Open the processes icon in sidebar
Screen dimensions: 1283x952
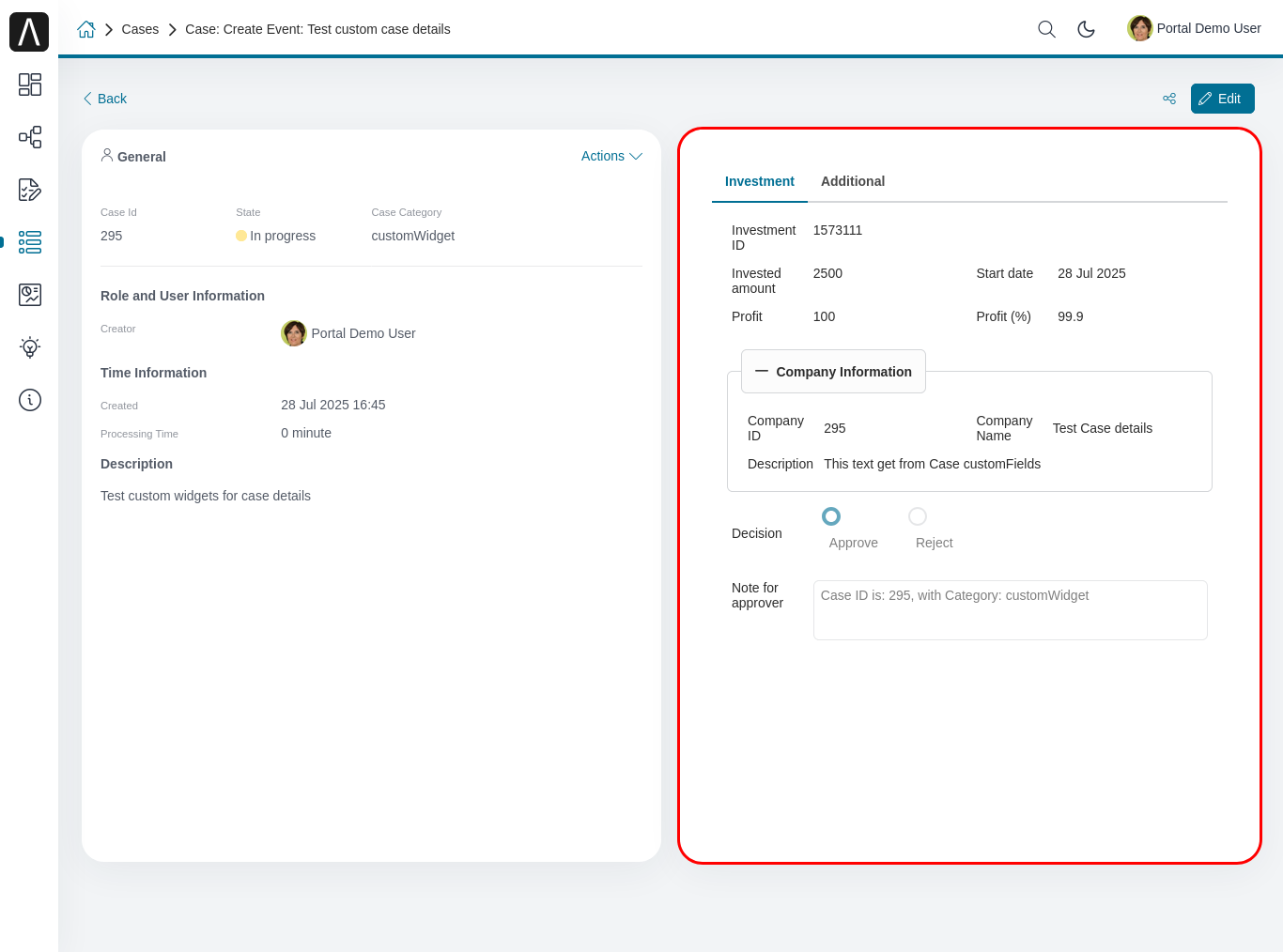point(30,137)
